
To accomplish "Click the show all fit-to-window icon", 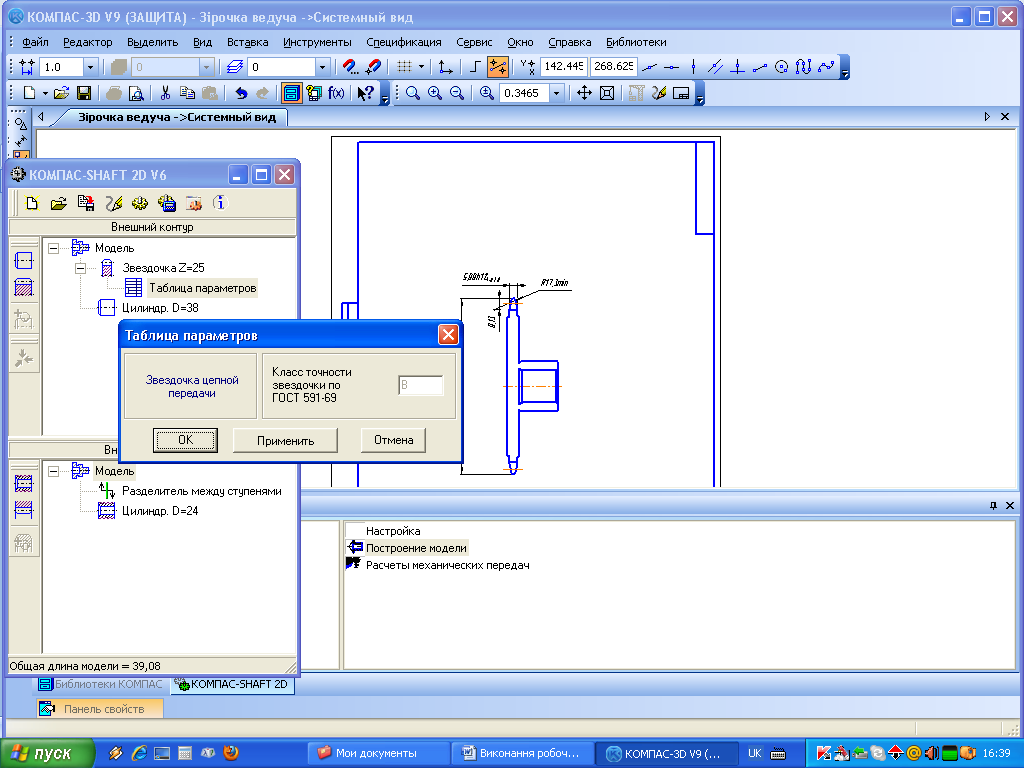I will [x=607, y=93].
